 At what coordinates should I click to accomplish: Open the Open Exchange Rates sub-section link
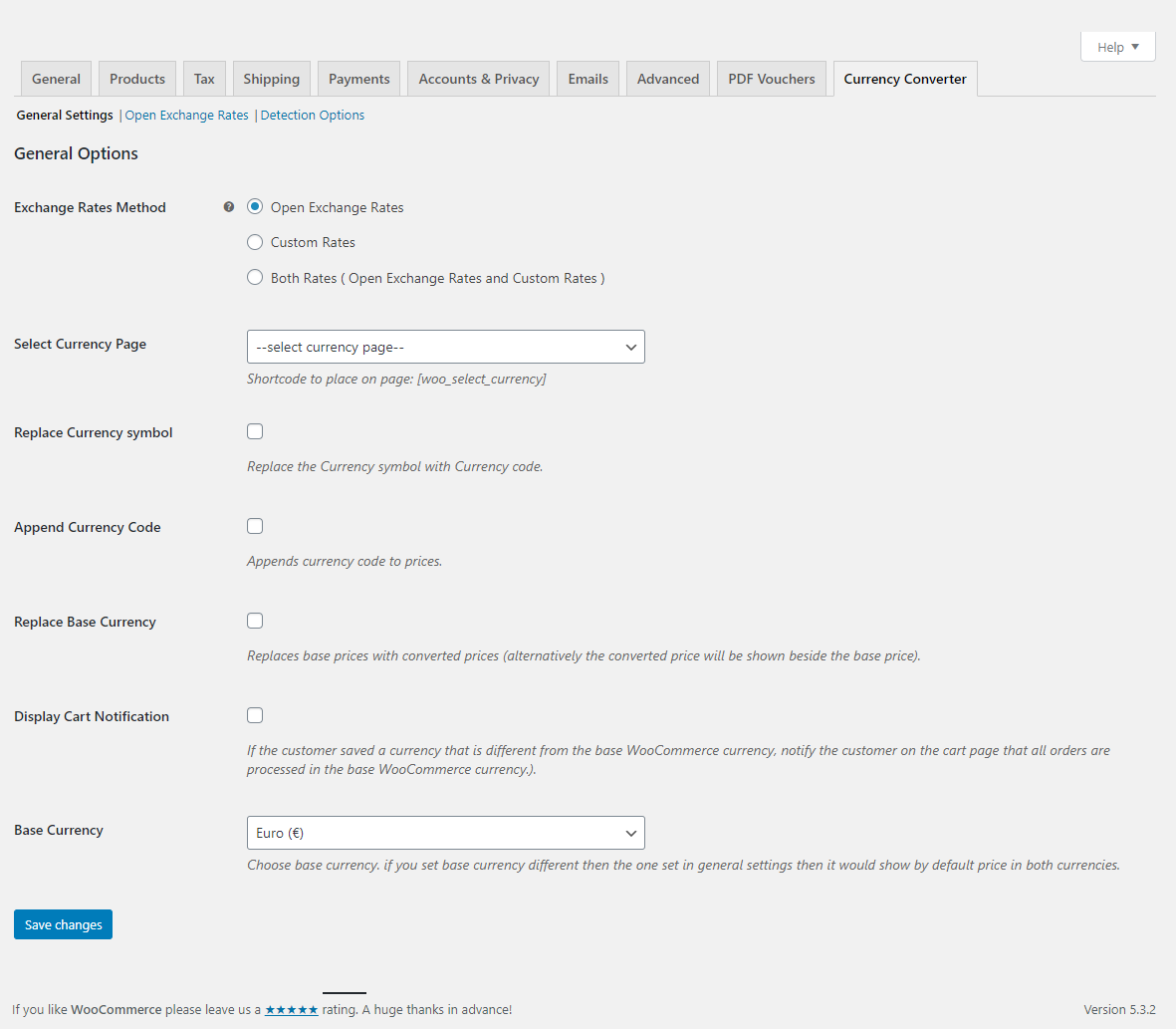(186, 116)
